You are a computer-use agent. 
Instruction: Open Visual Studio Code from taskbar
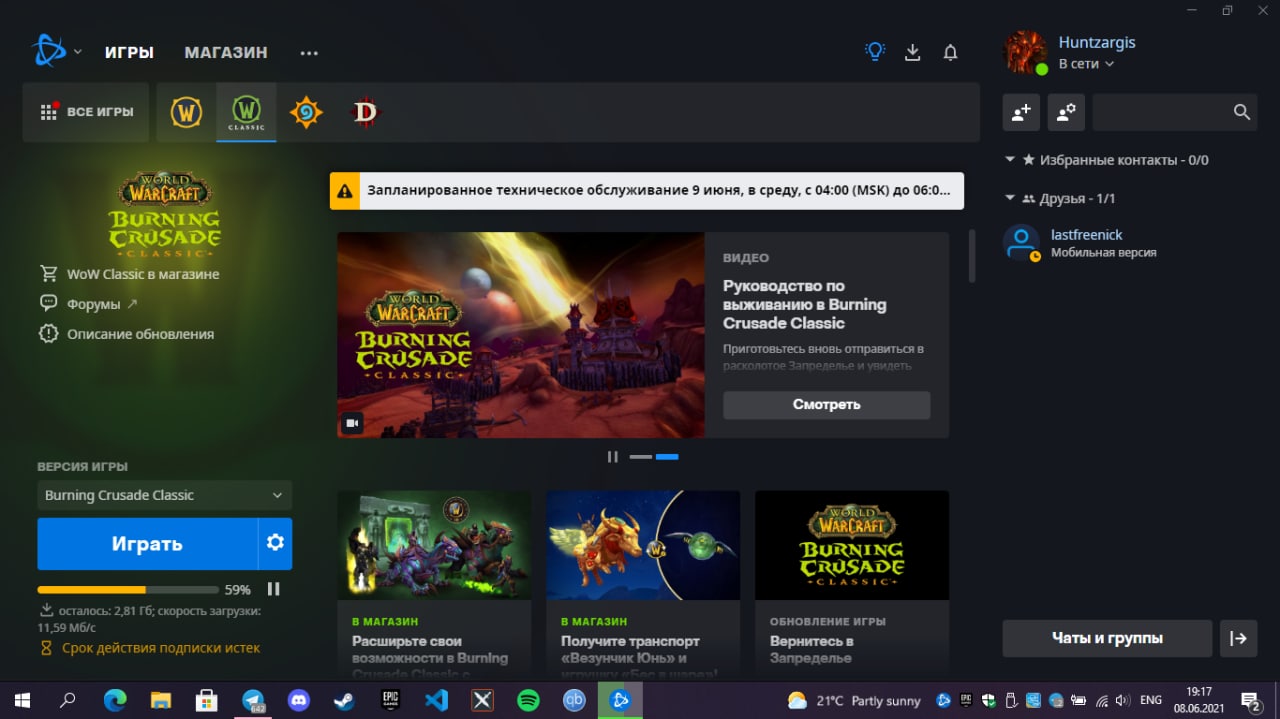pyautogui.click(x=436, y=700)
